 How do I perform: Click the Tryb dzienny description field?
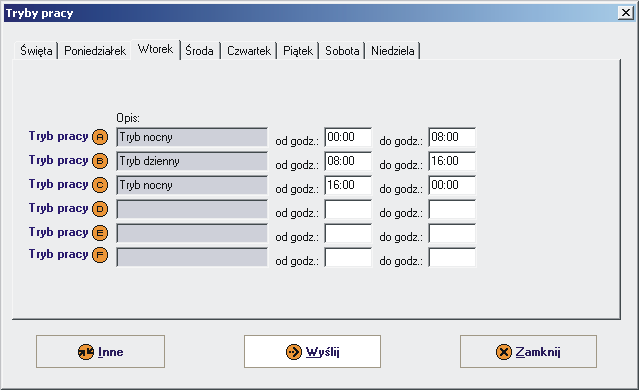tap(192, 161)
